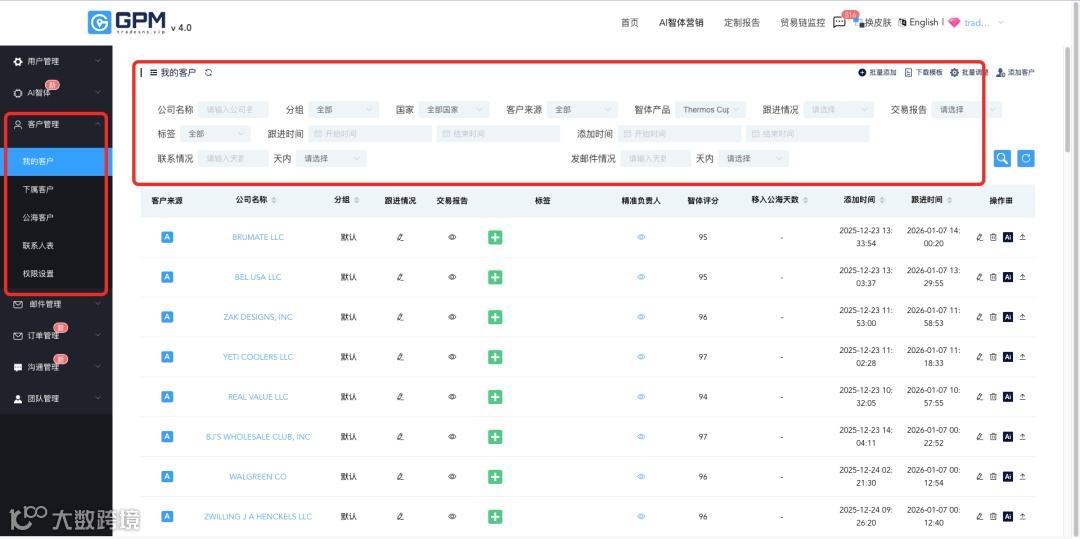Edit follow-up status for BRUMATE LLC
Viewport: 1080px width, 539px height.
click(400, 237)
